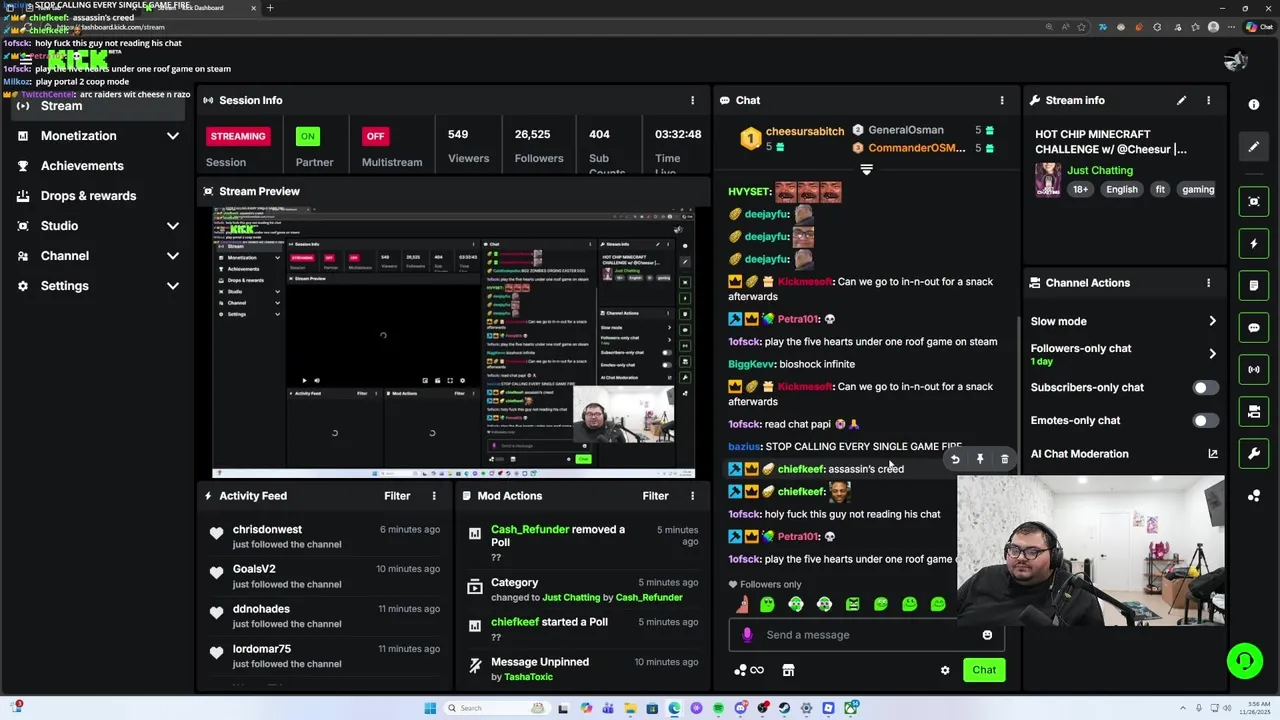Toggle Emotes-only chat switch

(x=1206, y=421)
